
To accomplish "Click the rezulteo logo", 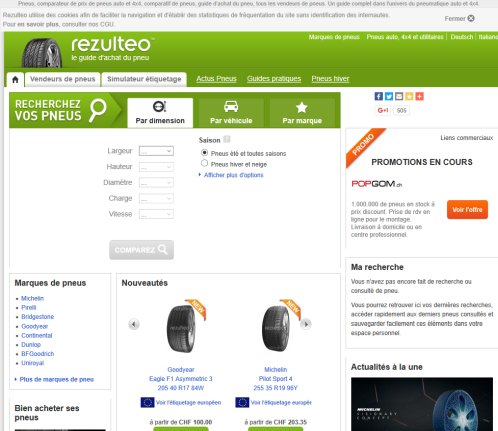I will (x=112, y=49).
